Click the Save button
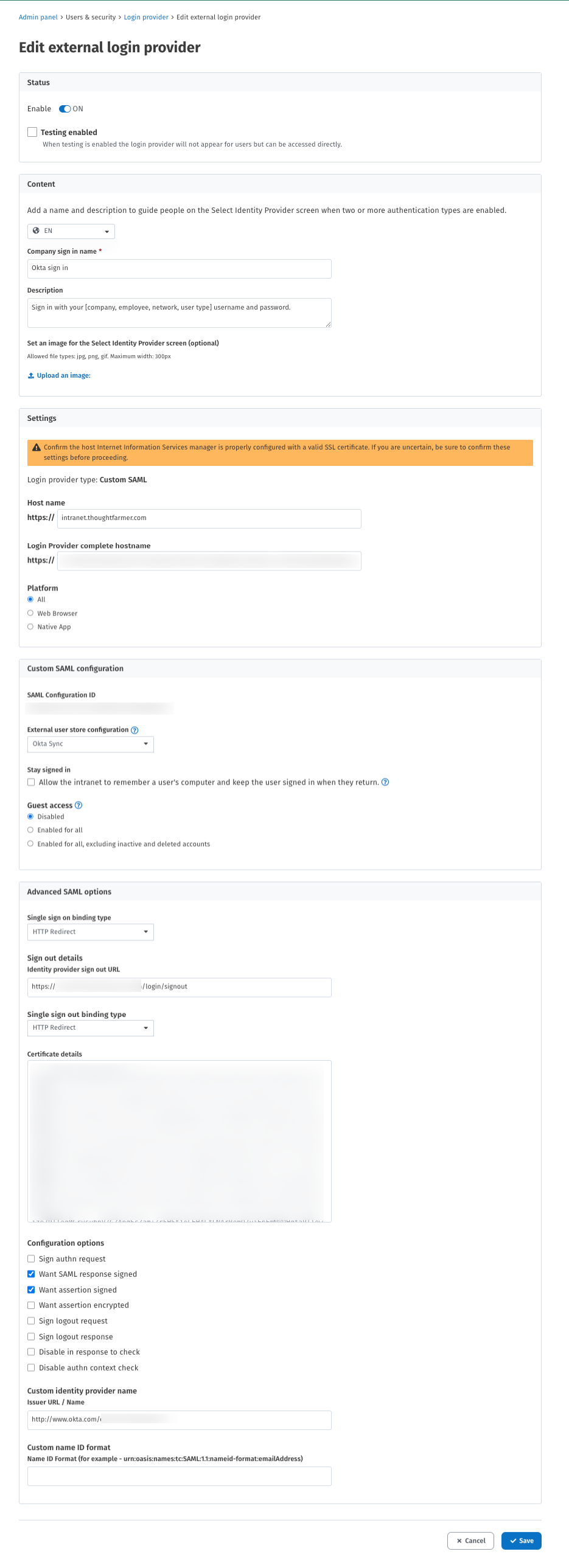Viewport: 569px width, 1568px height. (521, 1541)
